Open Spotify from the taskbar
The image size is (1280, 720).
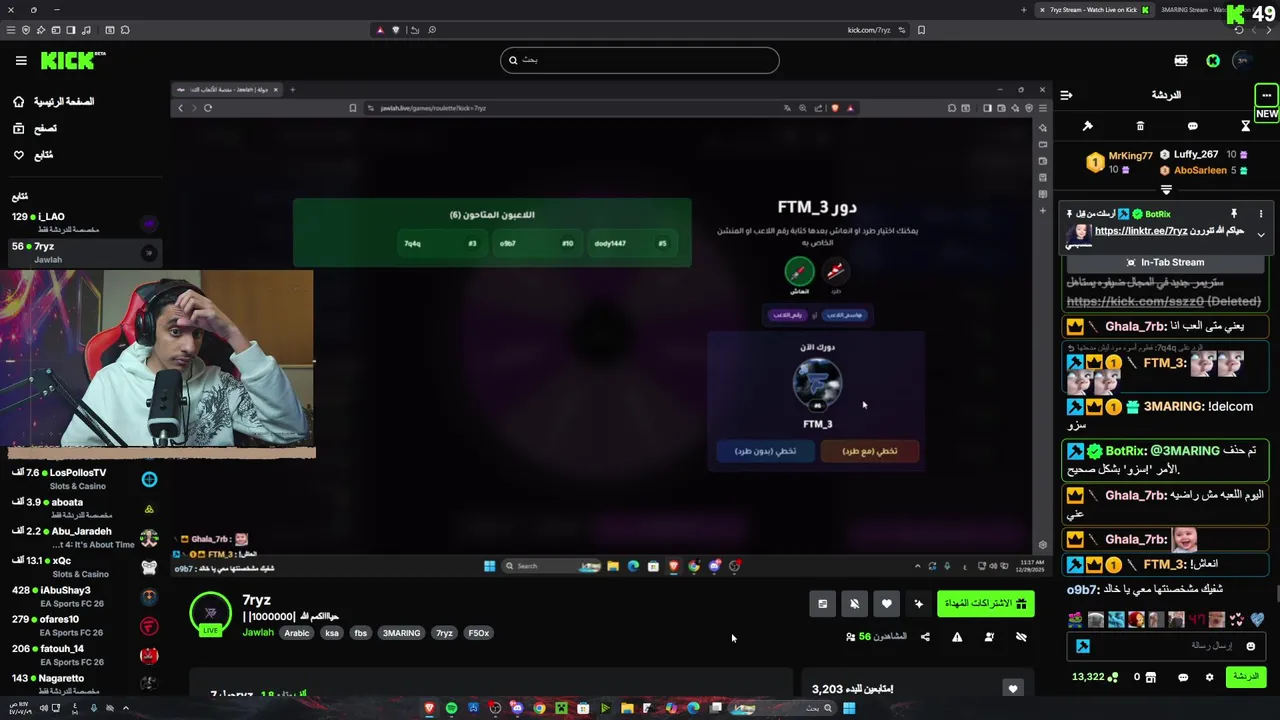pyautogui.click(x=451, y=708)
